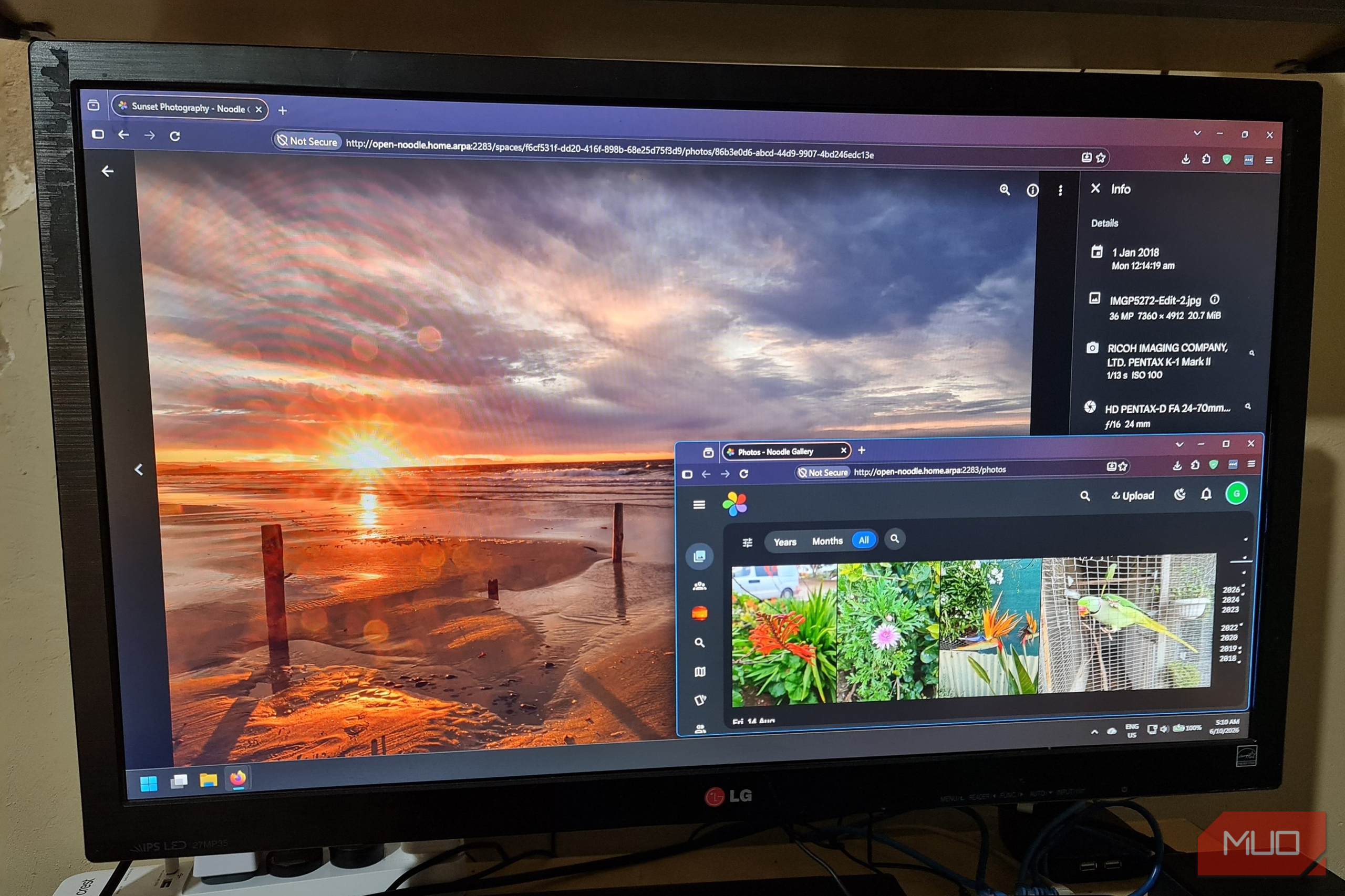This screenshot has height=896, width=1345.
Task: Toggle dark mode with the moon icon
Action: 1180,494
